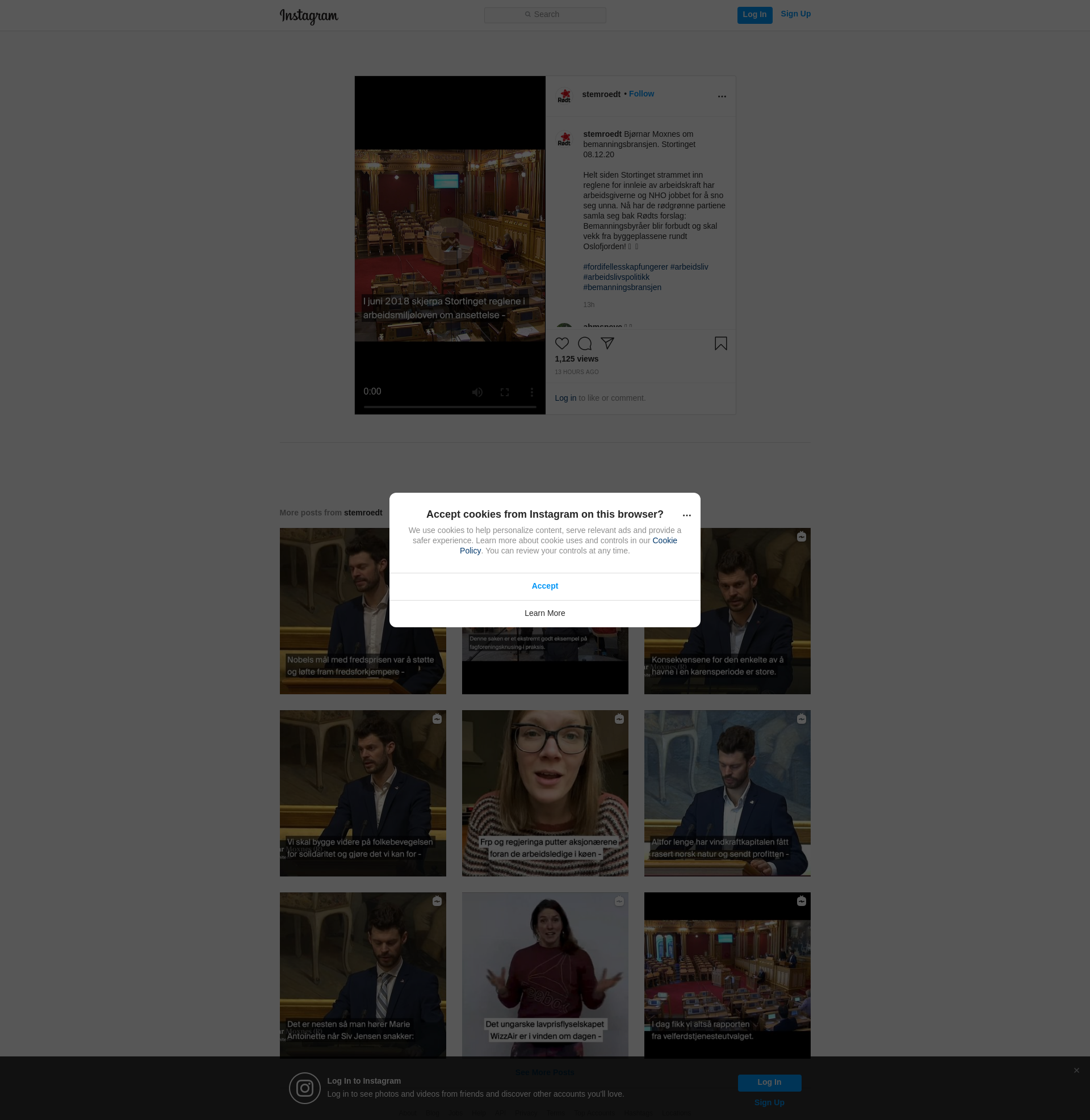Image resolution: width=1090 pixels, height=1120 pixels.
Task: Open video player three-dot options
Action: (532, 392)
